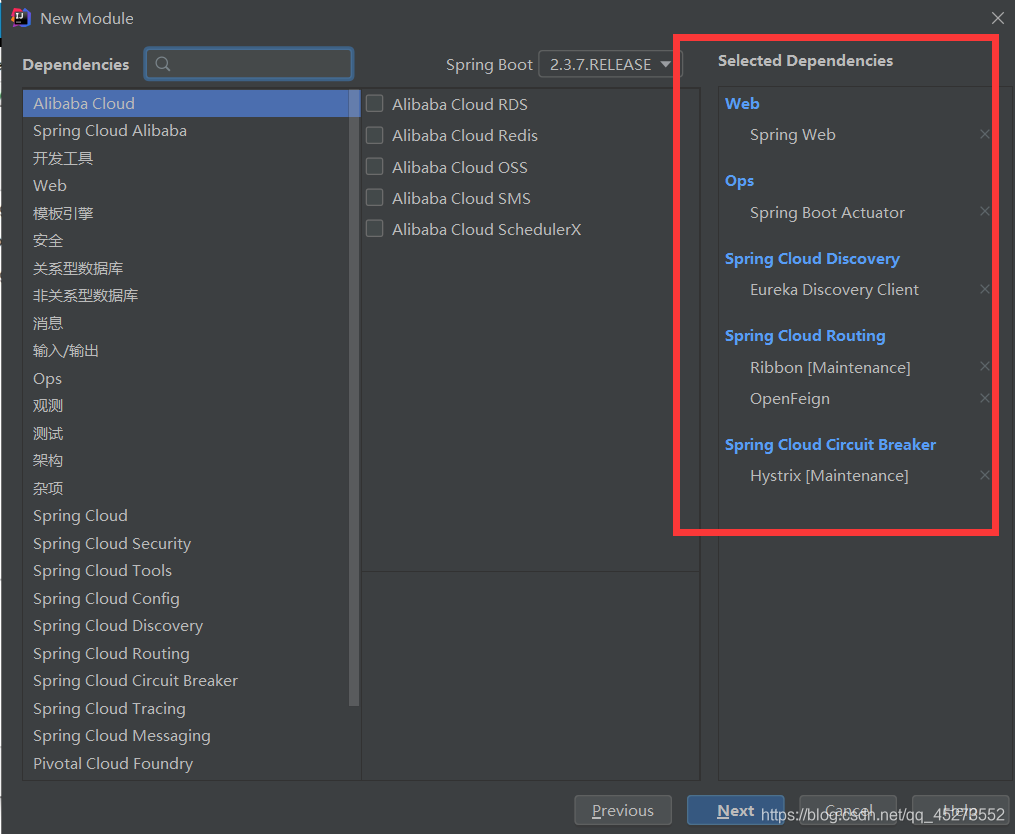The image size is (1015, 834).
Task: Select Spring Cloud Discovery in left list
Action: click(186, 626)
